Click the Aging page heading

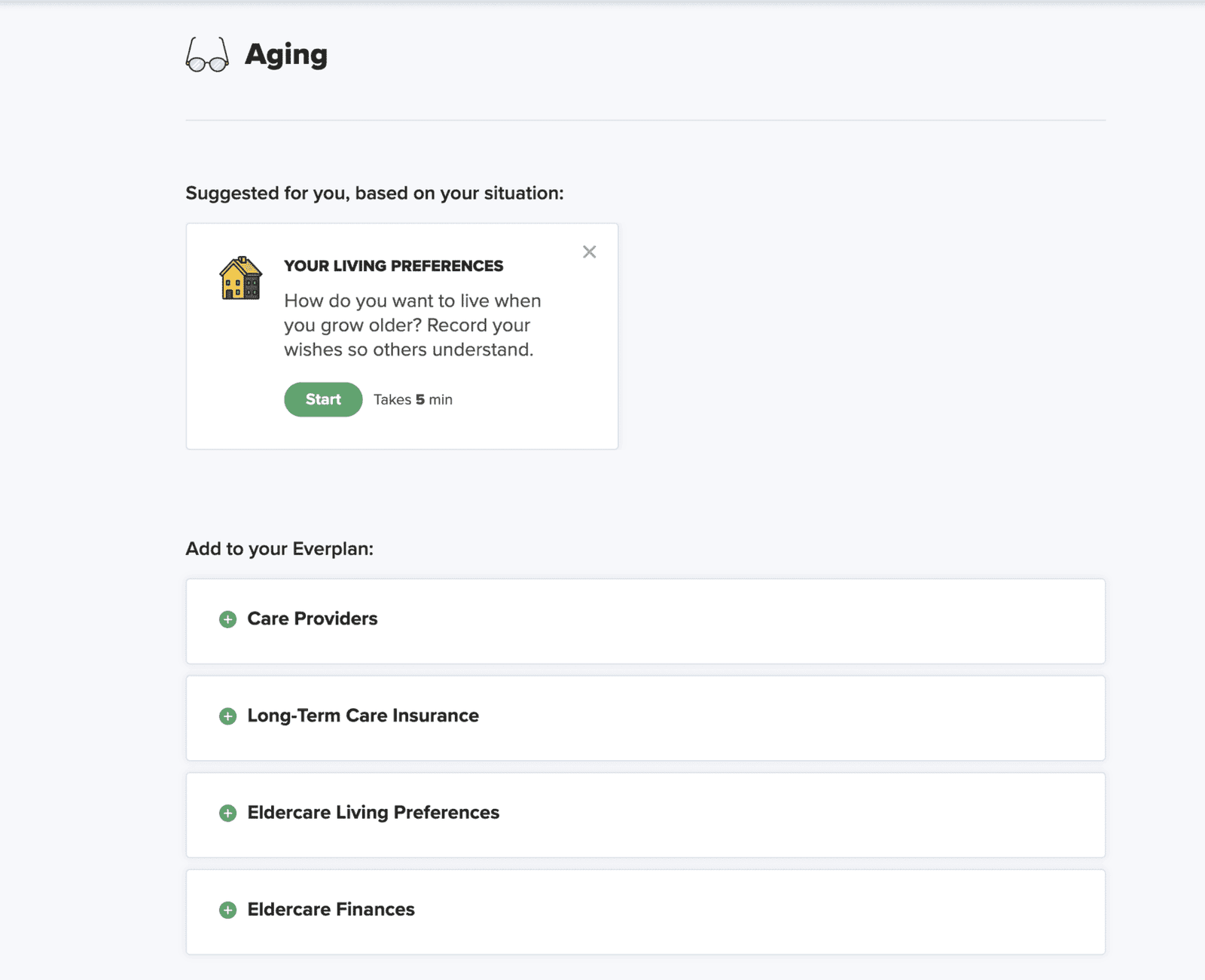point(287,54)
